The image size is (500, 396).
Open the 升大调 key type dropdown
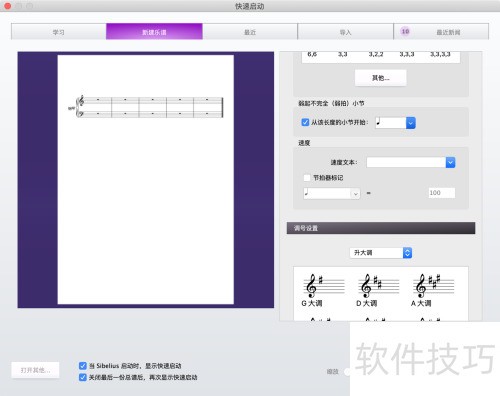[x=381, y=253]
